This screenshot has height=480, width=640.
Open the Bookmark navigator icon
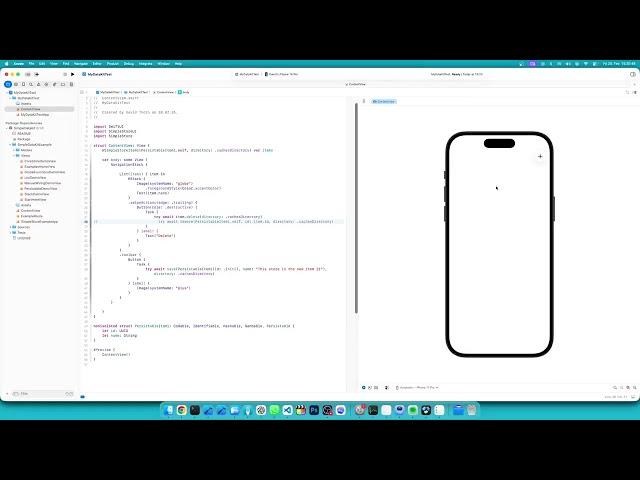23,84
